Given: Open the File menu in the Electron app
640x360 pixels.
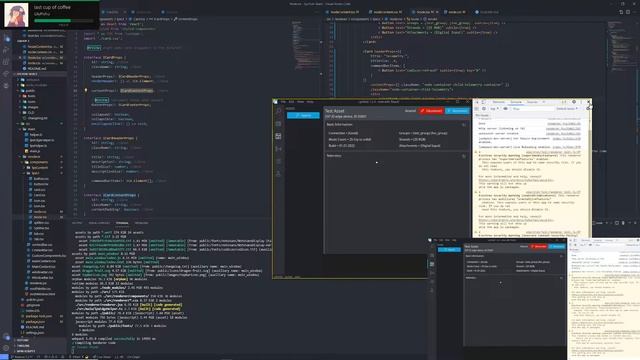Looking at the screenshot, I should coord(283,102).
